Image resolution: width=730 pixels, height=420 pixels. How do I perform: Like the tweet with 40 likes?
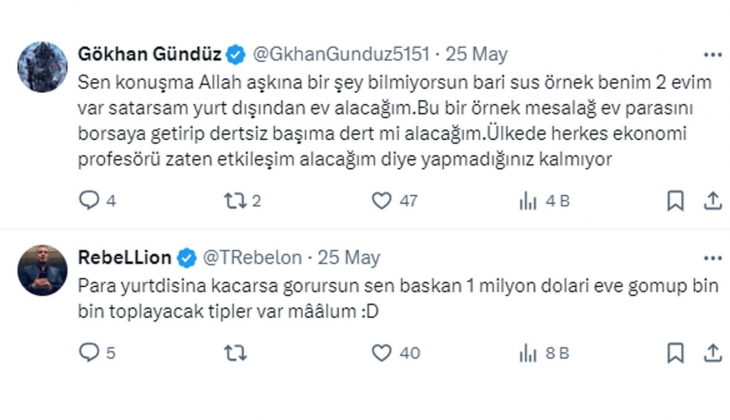click(x=381, y=353)
